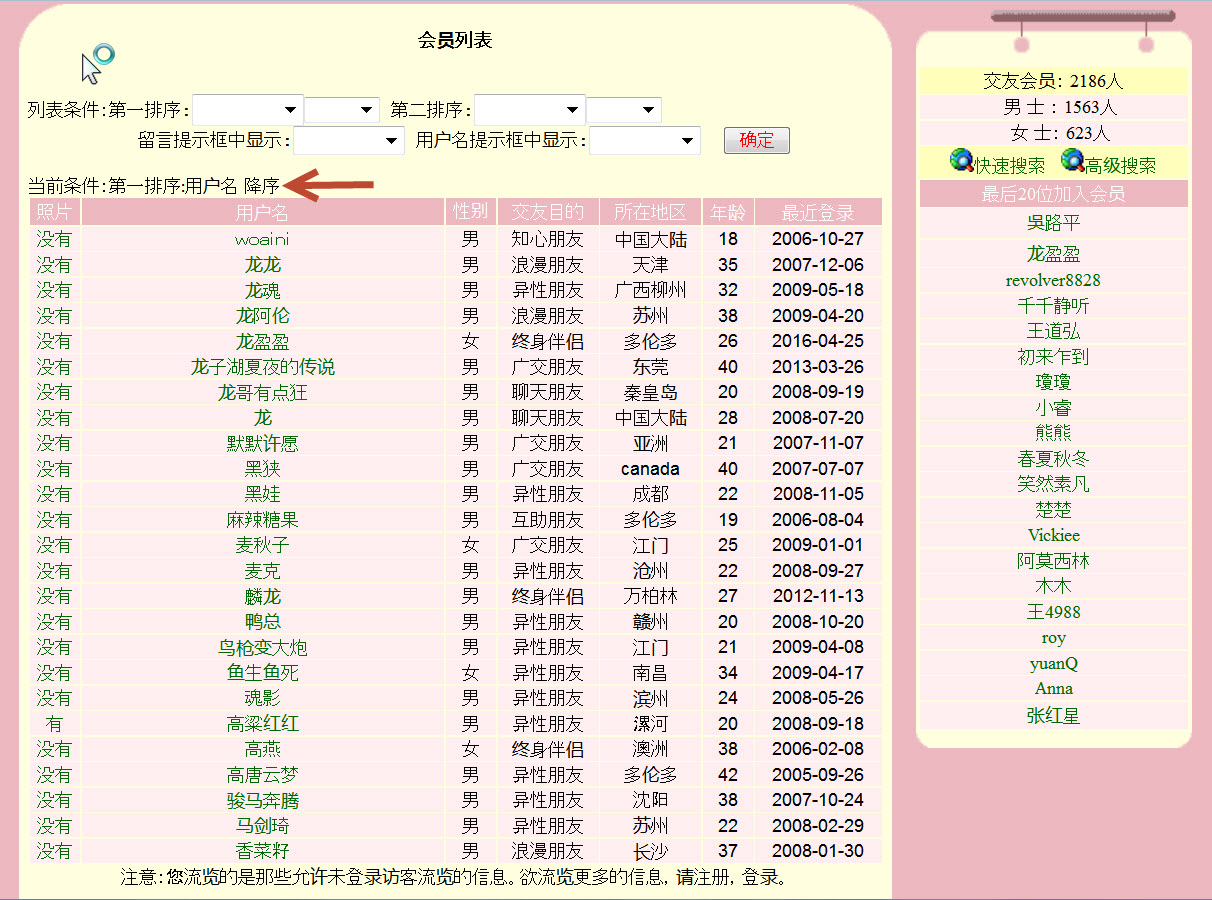
Task: Open member profile 高粱红红
Action: (x=262, y=724)
